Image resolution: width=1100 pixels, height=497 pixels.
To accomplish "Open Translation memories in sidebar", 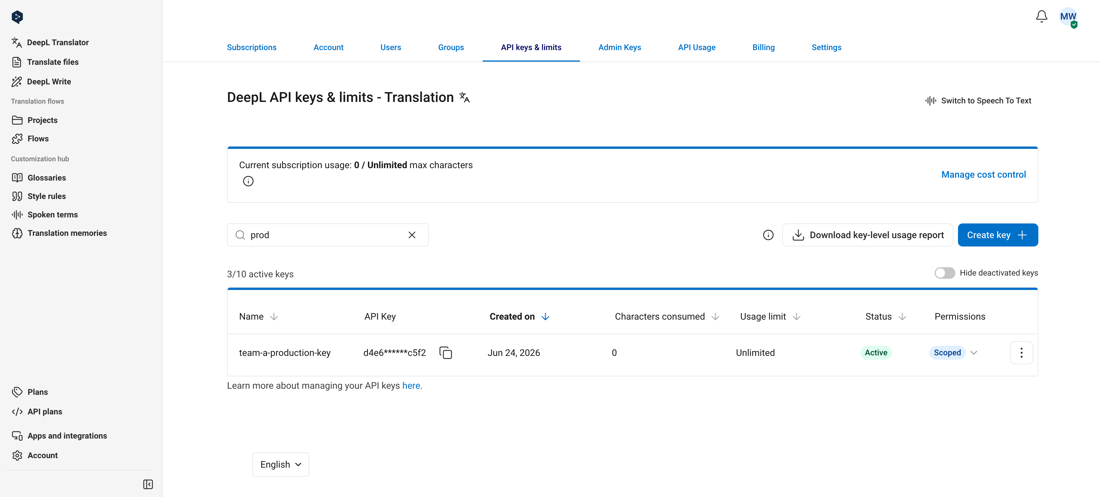I will [60, 233].
